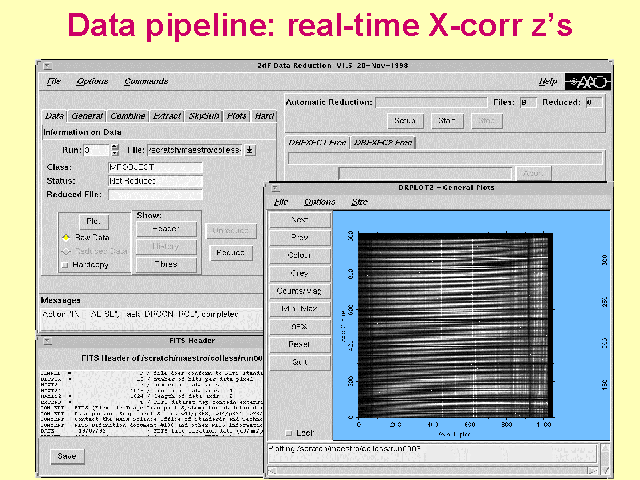Switch to the SkySub tab
Image resolution: width=640 pixels, height=480 pixels.
pyautogui.click(x=203, y=116)
